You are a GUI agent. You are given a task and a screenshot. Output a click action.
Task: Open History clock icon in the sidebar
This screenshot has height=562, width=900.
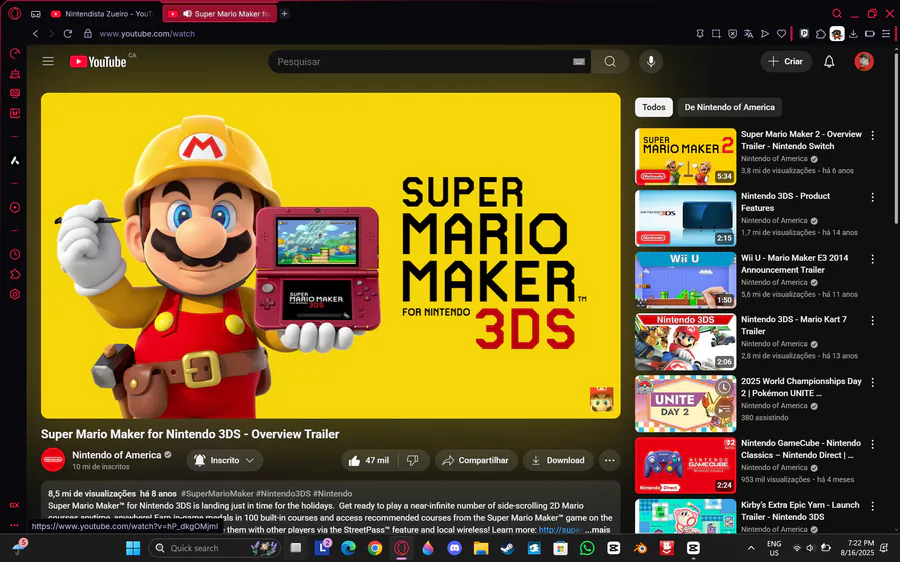[15, 254]
